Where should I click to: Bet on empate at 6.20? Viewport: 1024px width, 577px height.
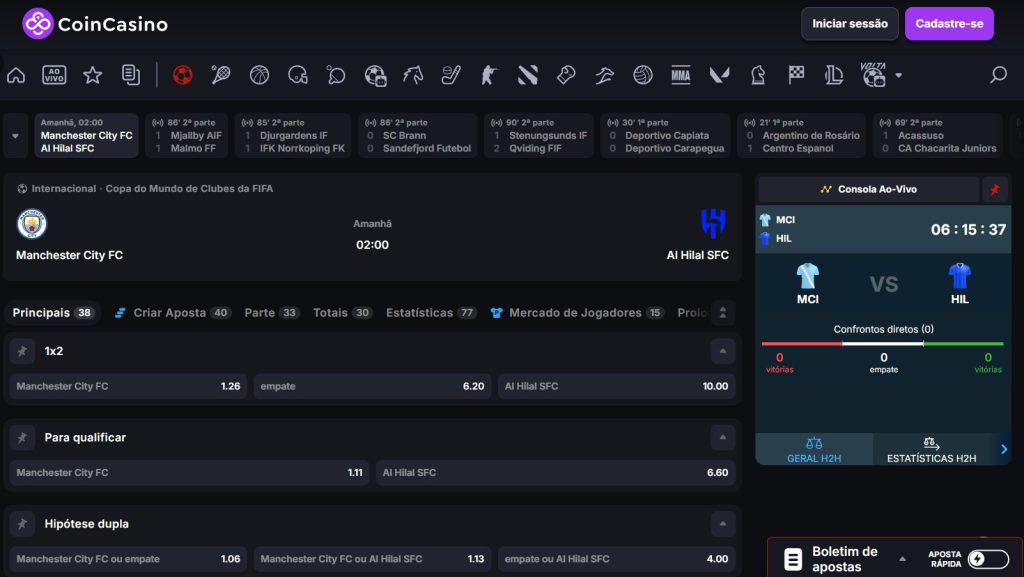372,386
